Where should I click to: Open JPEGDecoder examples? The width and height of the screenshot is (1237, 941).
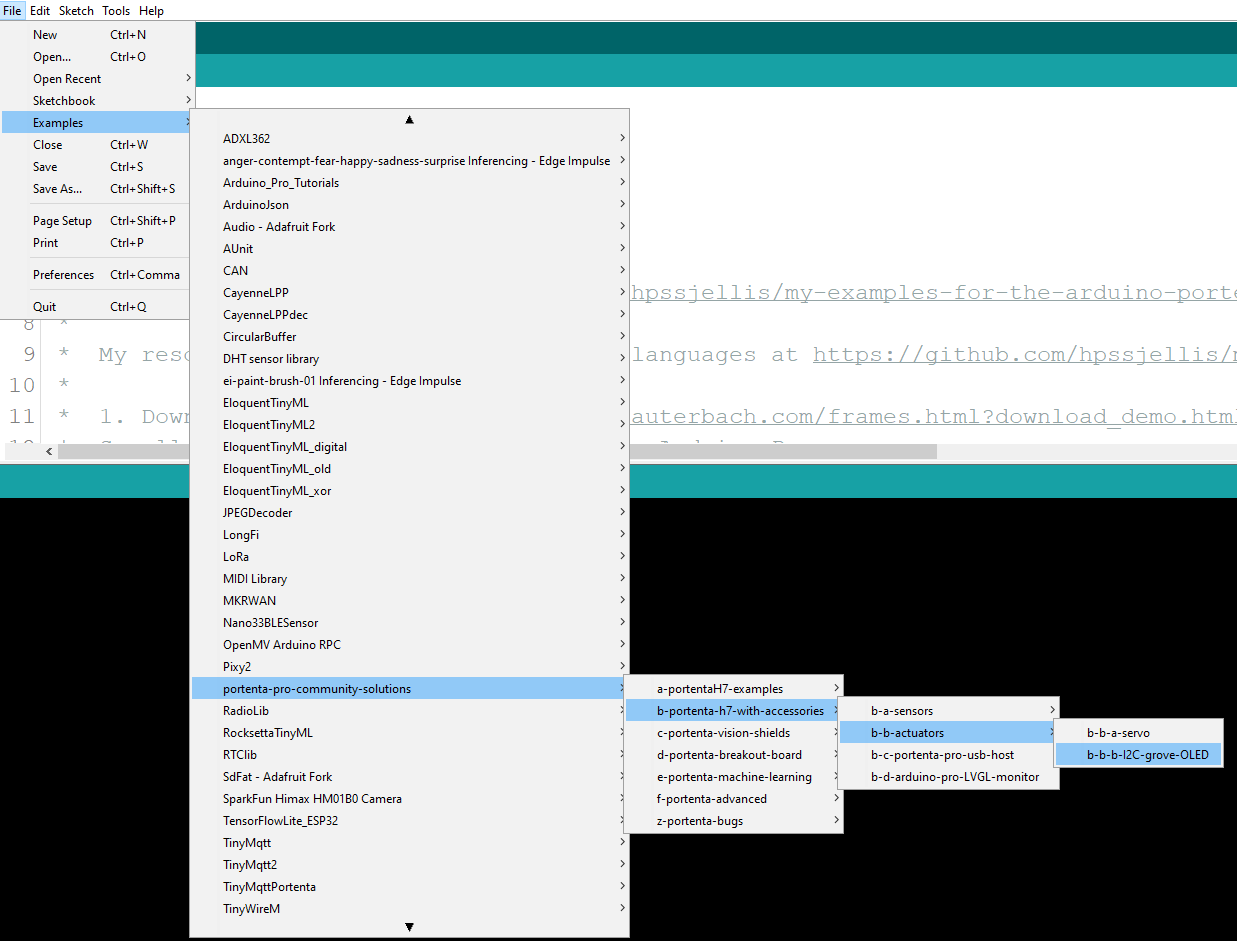410,513
